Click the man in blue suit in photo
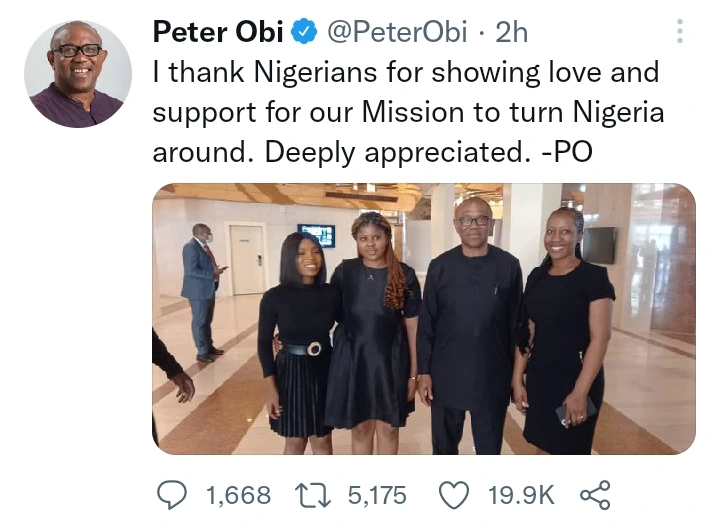720x528 pixels. coord(202,290)
